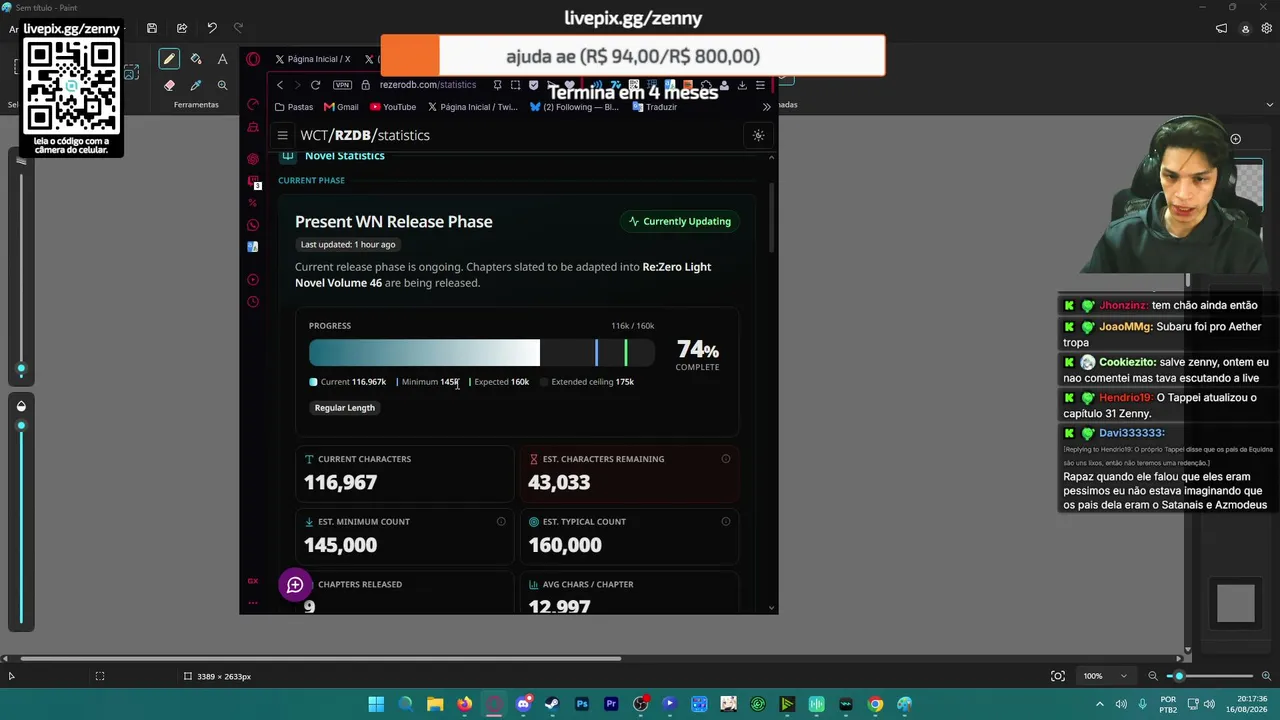
Task: Show info for Est. Characters Remaining
Action: tap(726, 459)
